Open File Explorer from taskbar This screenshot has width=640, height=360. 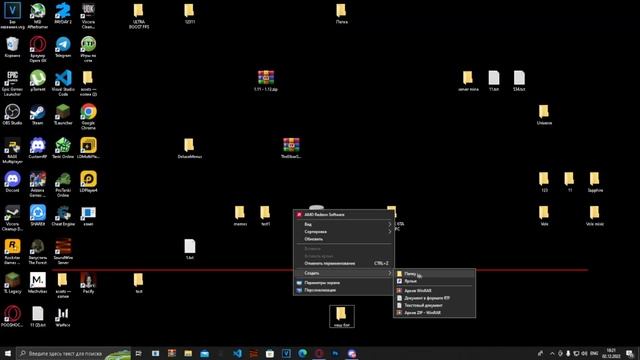tap(188, 353)
